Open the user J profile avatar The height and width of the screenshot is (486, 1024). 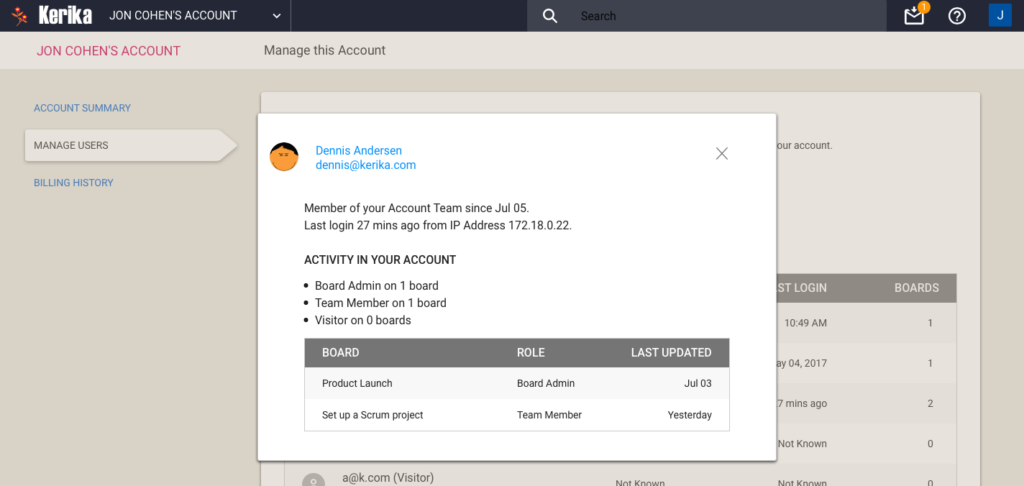coord(1000,15)
